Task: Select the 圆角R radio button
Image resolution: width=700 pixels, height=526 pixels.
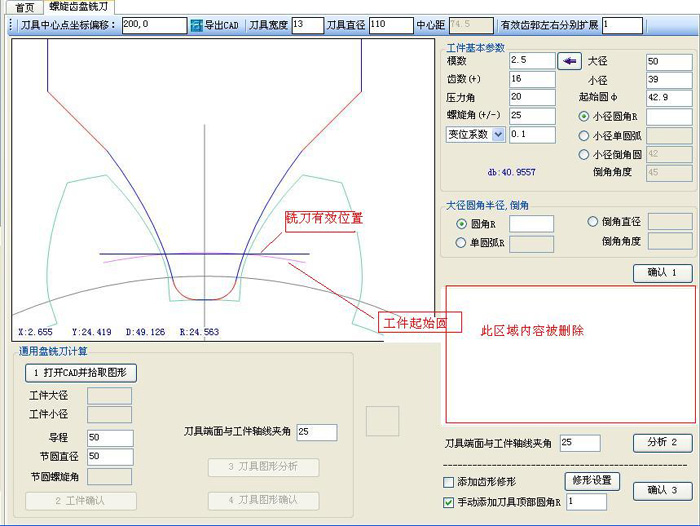Action: (462, 224)
